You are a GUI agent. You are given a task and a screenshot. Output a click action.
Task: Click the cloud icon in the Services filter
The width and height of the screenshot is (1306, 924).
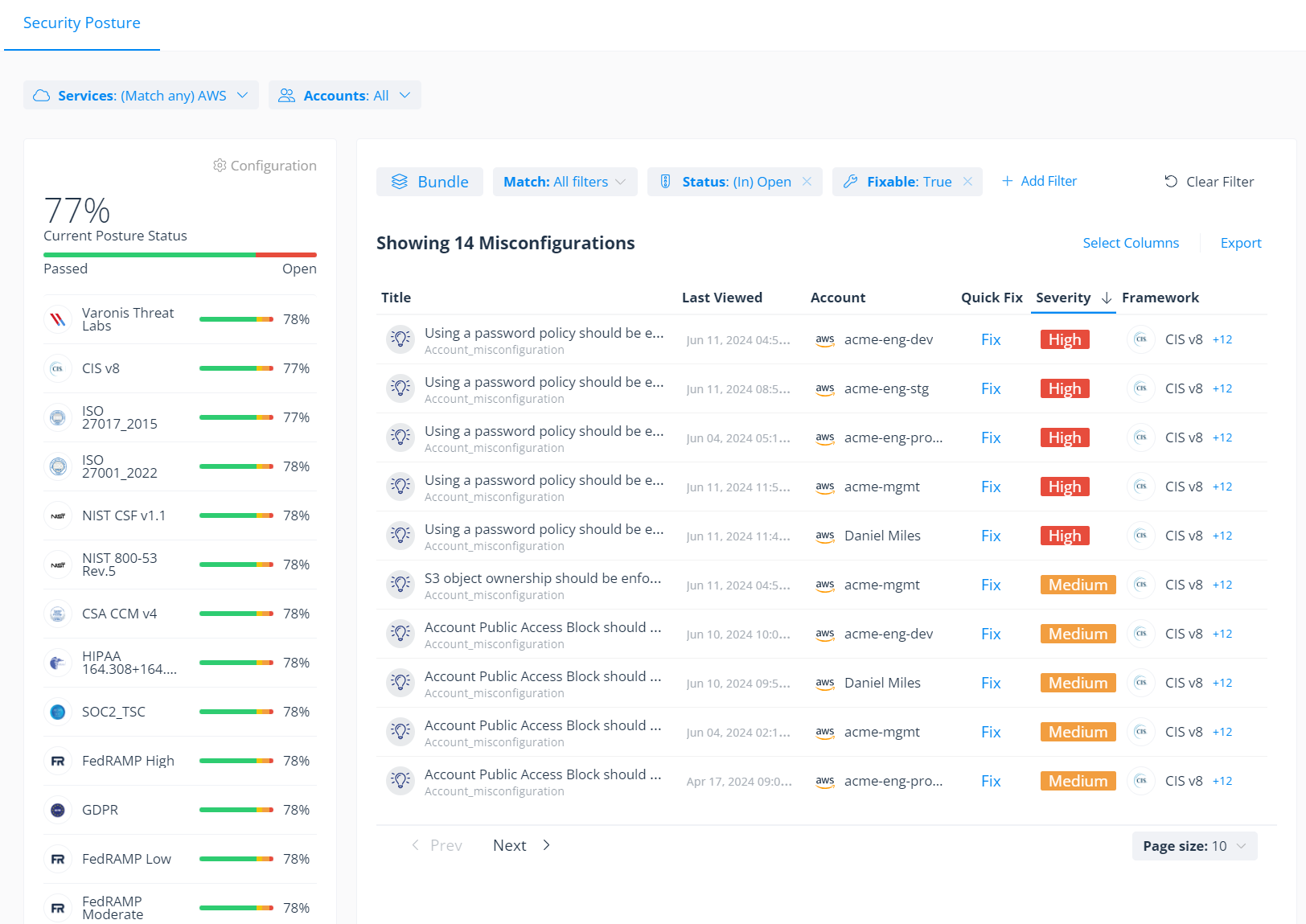[41, 95]
